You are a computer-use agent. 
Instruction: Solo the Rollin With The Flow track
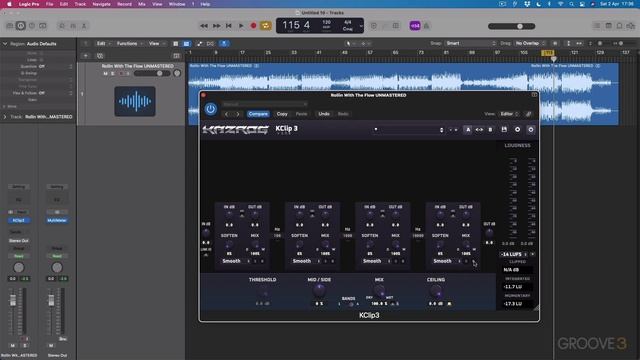point(113,73)
